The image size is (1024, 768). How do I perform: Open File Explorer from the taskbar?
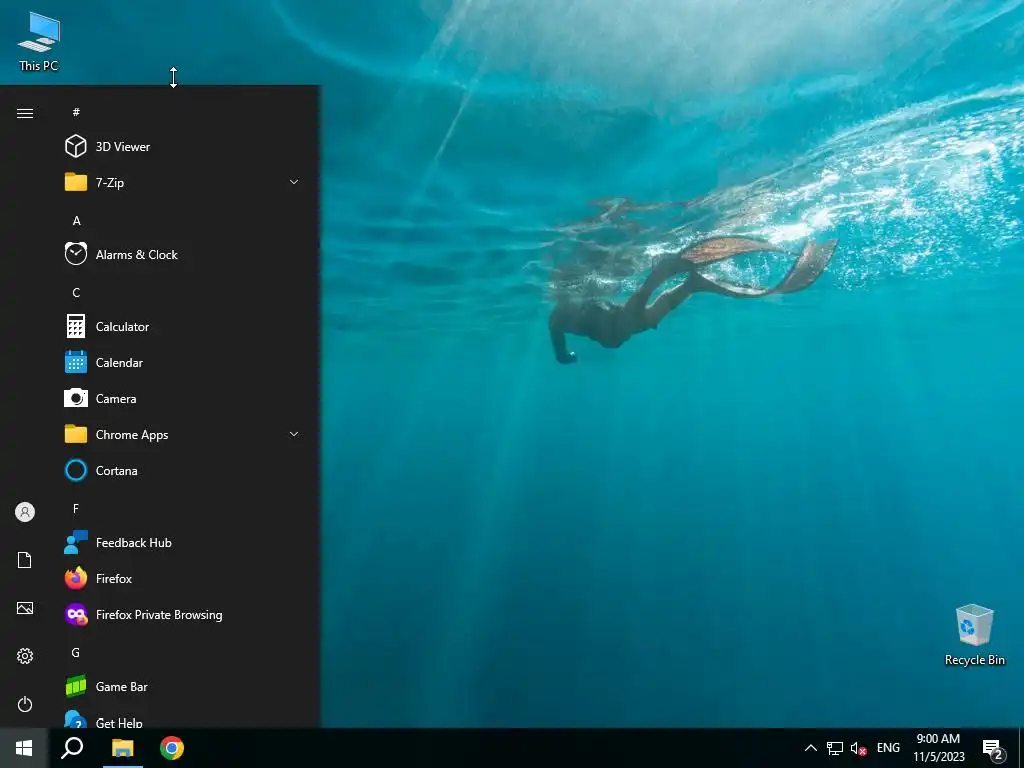click(x=122, y=748)
